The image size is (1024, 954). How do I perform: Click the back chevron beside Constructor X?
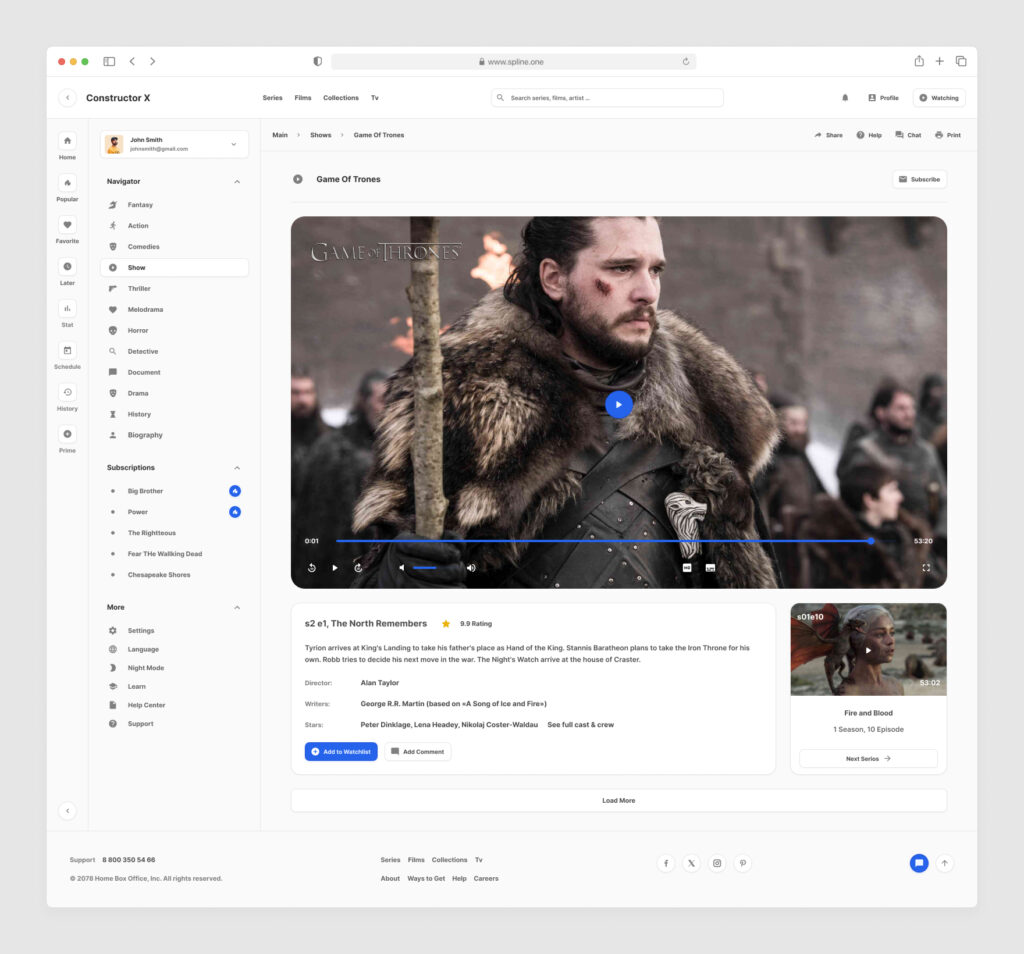[x=67, y=98]
